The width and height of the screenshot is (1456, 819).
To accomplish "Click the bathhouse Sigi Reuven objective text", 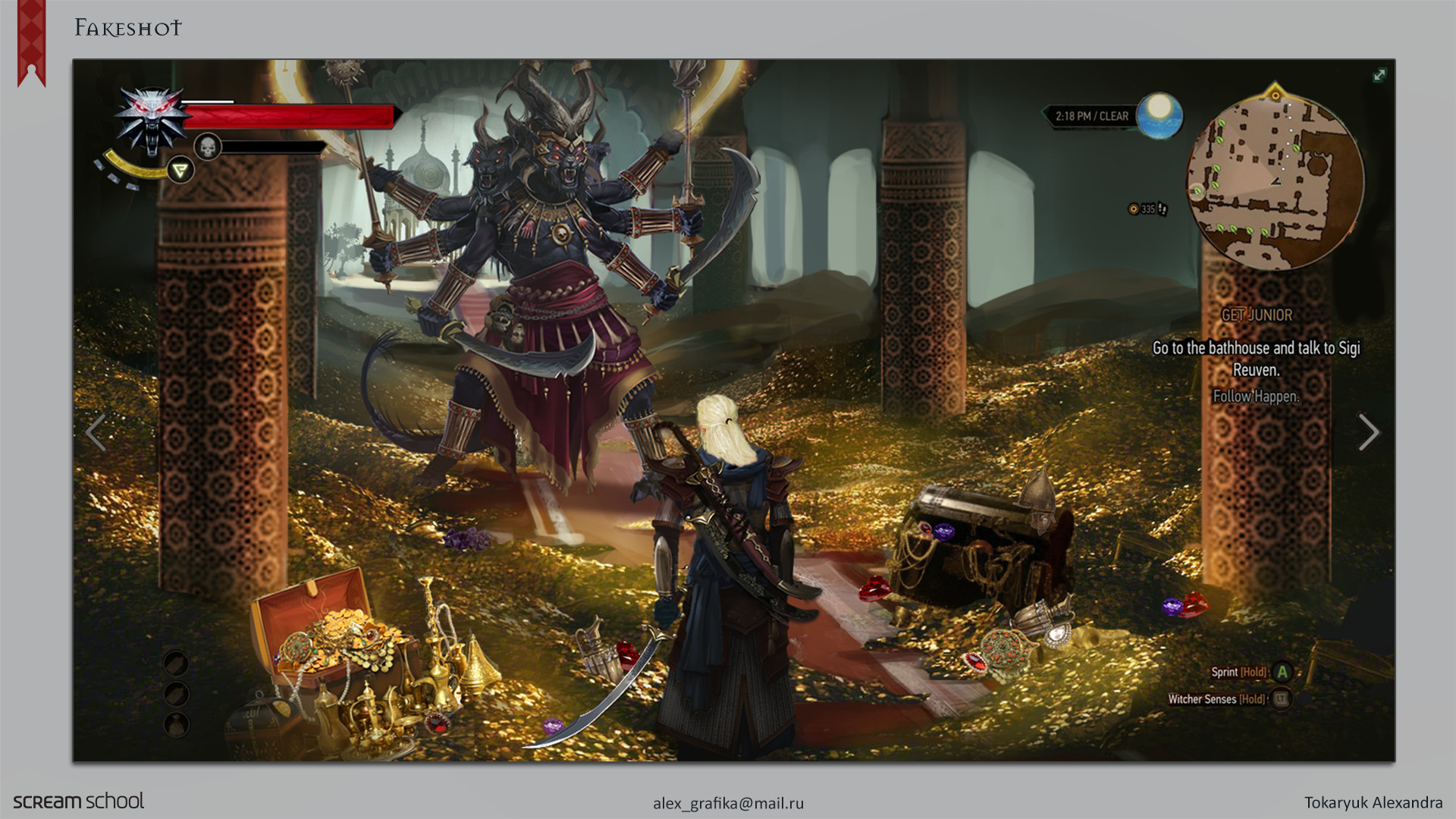I will pos(1257,359).
